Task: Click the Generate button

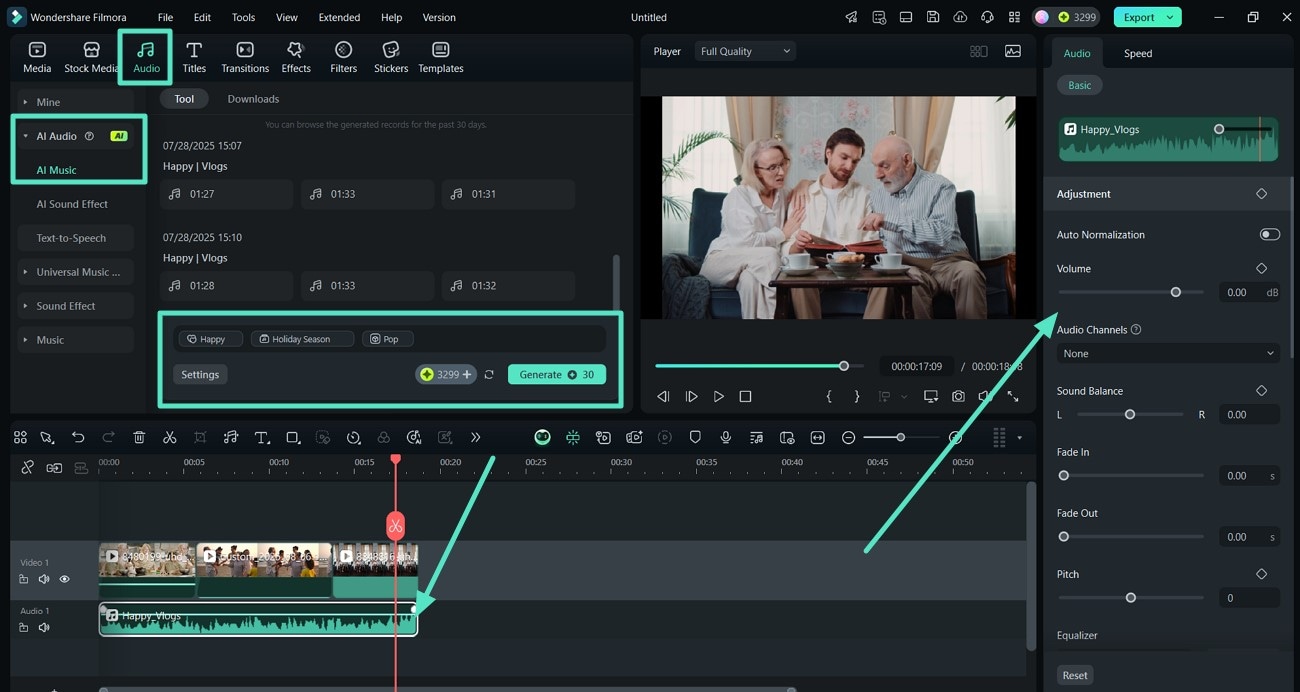Action: [x=557, y=374]
